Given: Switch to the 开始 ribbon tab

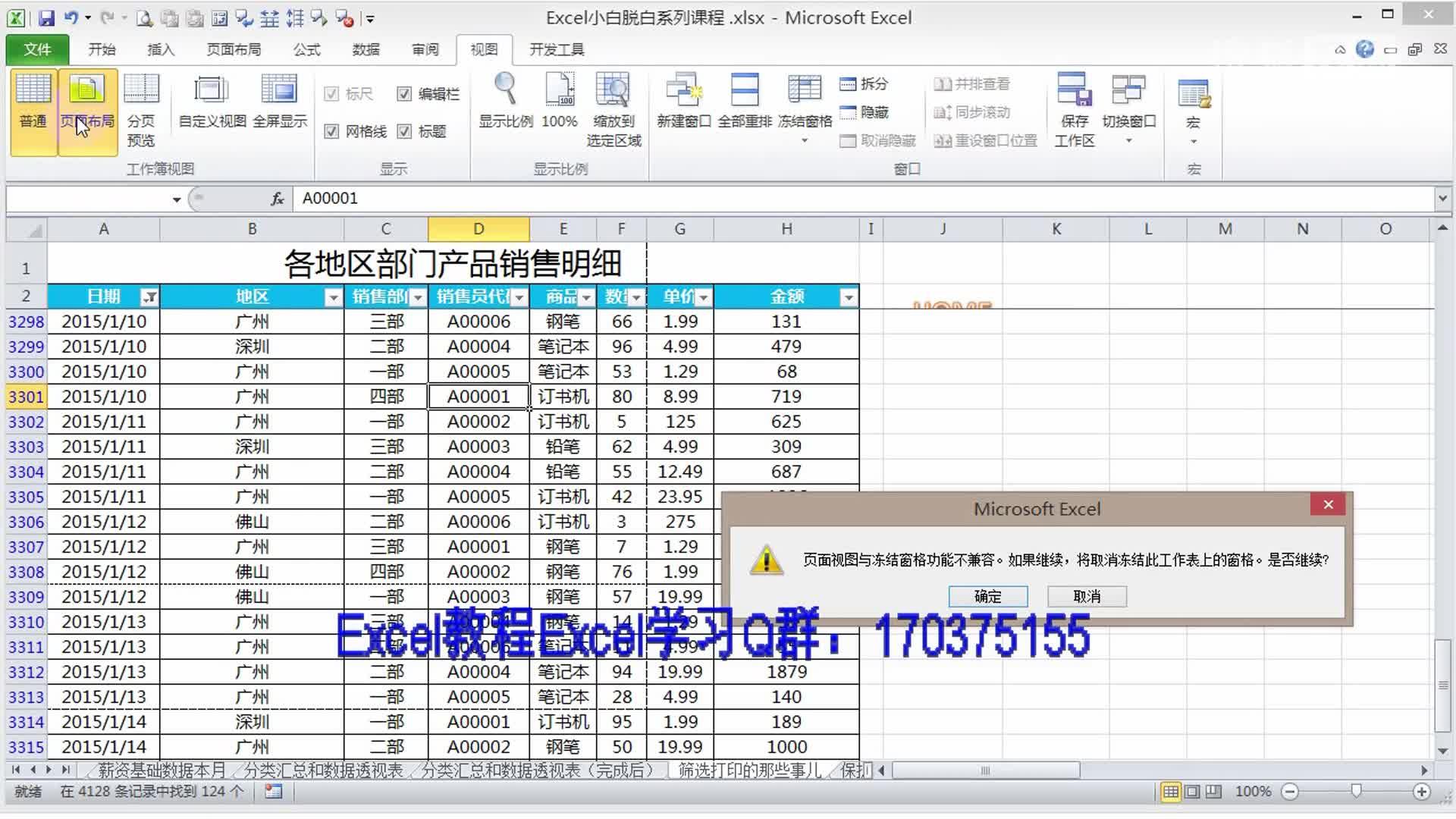Looking at the screenshot, I should [x=102, y=49].
